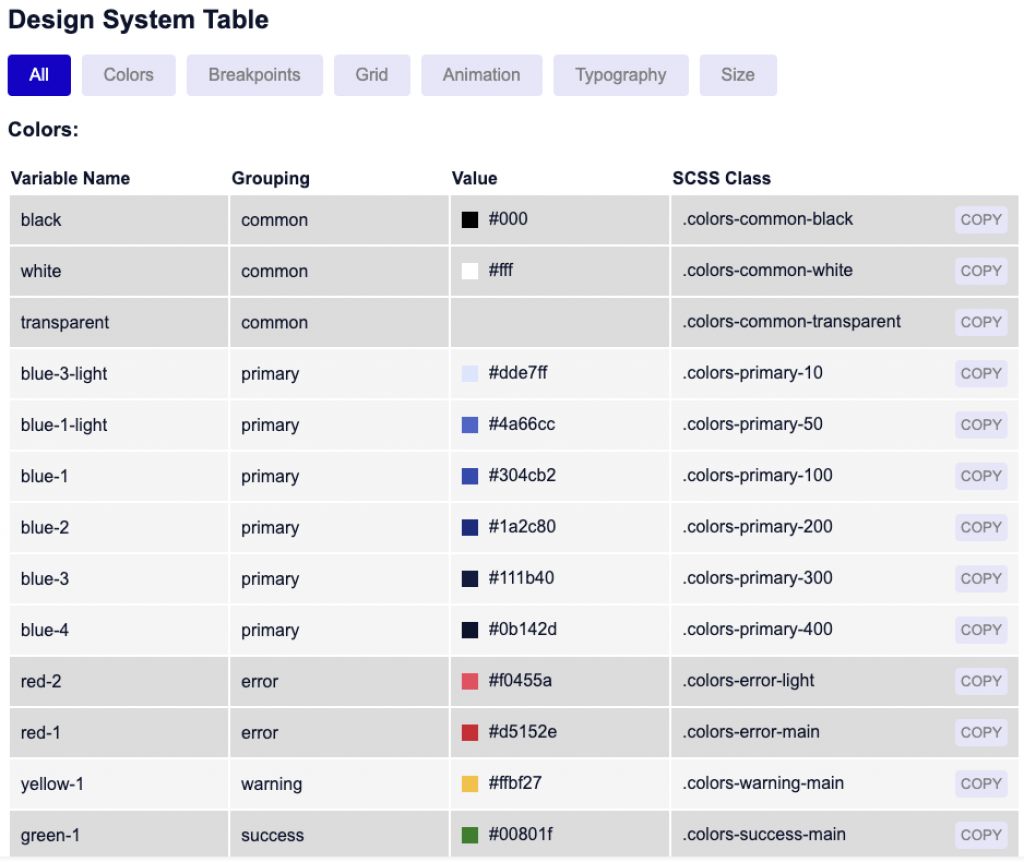
Task: Copy the .colors-common-white class
Action: click(980, 271)
